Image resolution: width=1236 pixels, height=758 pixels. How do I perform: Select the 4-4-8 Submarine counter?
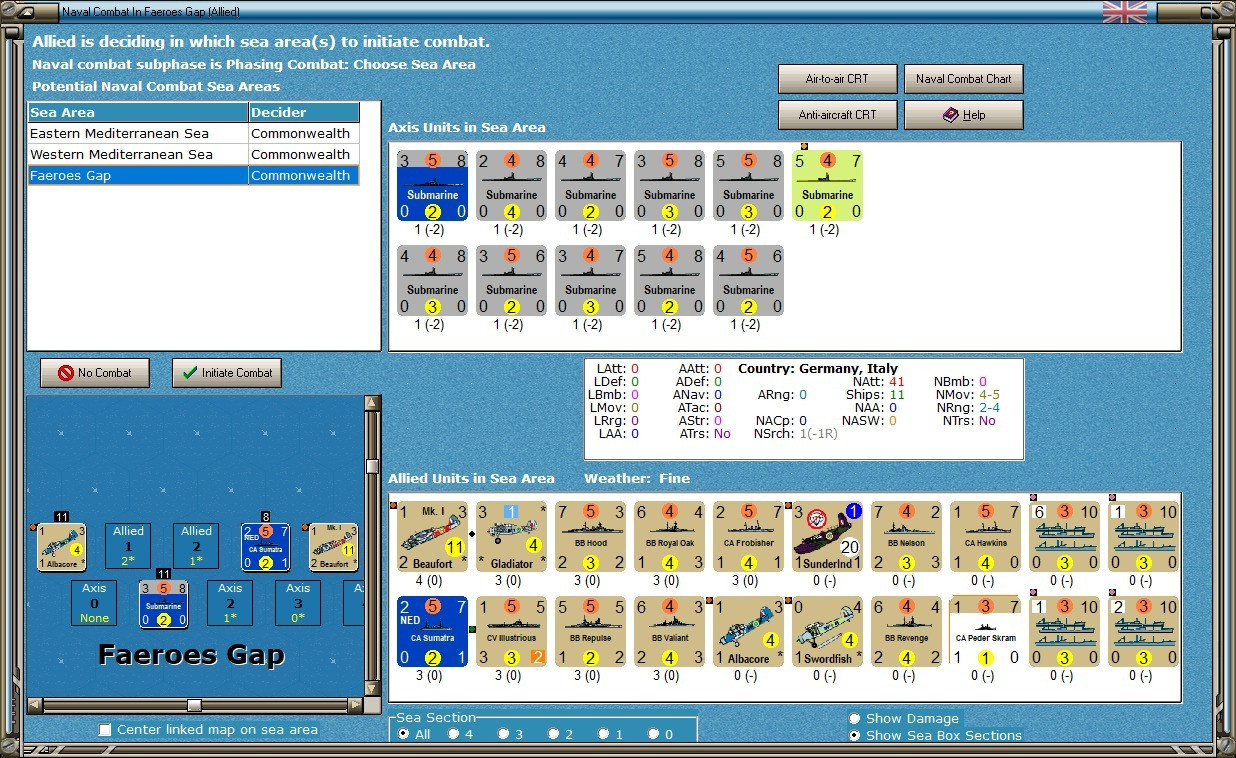click(x=432, y=281)
